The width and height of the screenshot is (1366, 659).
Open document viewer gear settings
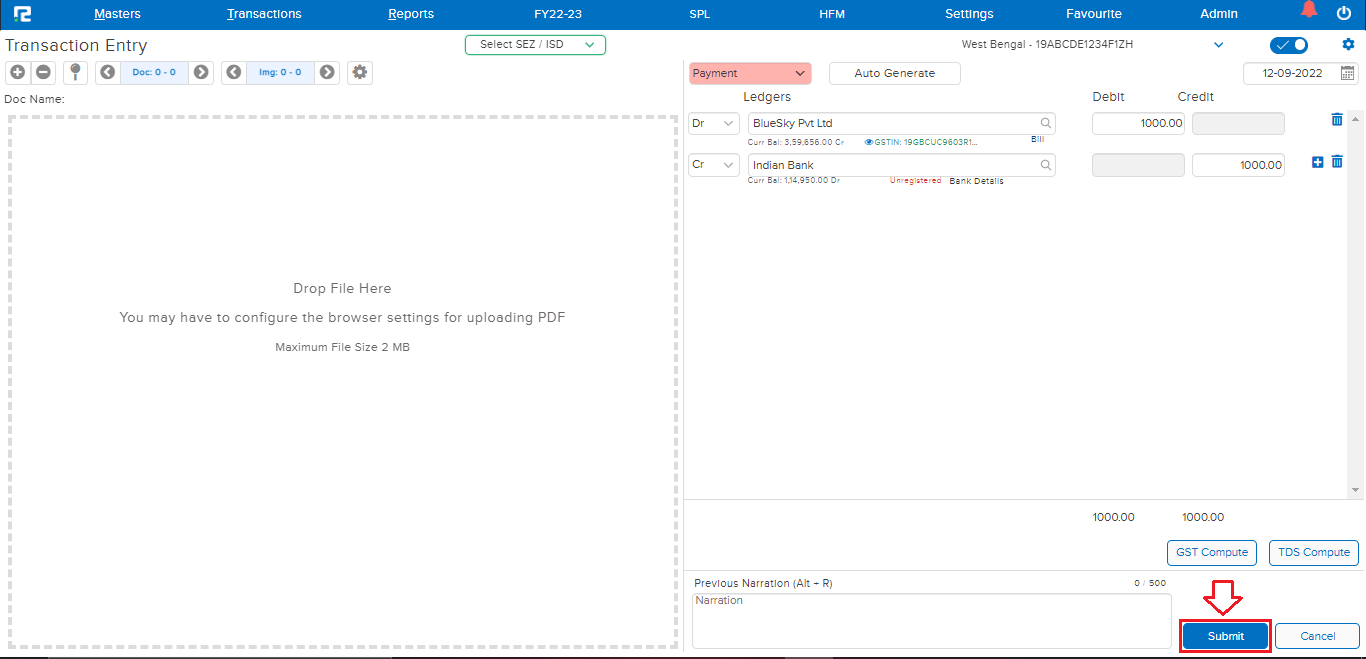(x=360, y=72)
